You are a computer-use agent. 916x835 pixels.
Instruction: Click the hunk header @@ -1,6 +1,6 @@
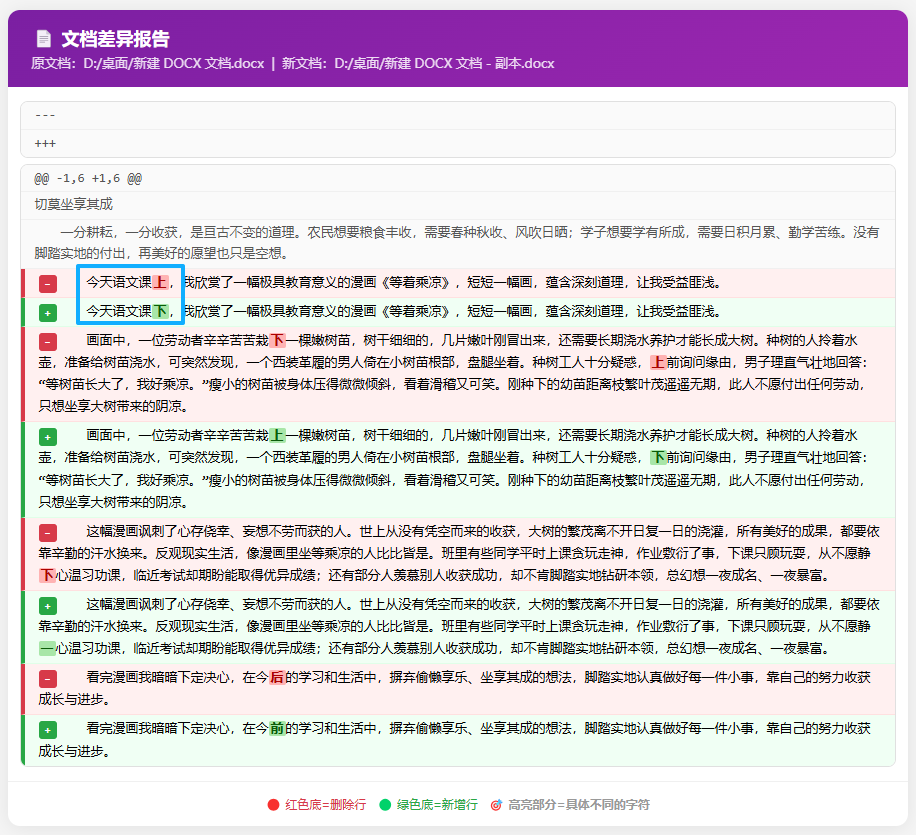point(458,178)
